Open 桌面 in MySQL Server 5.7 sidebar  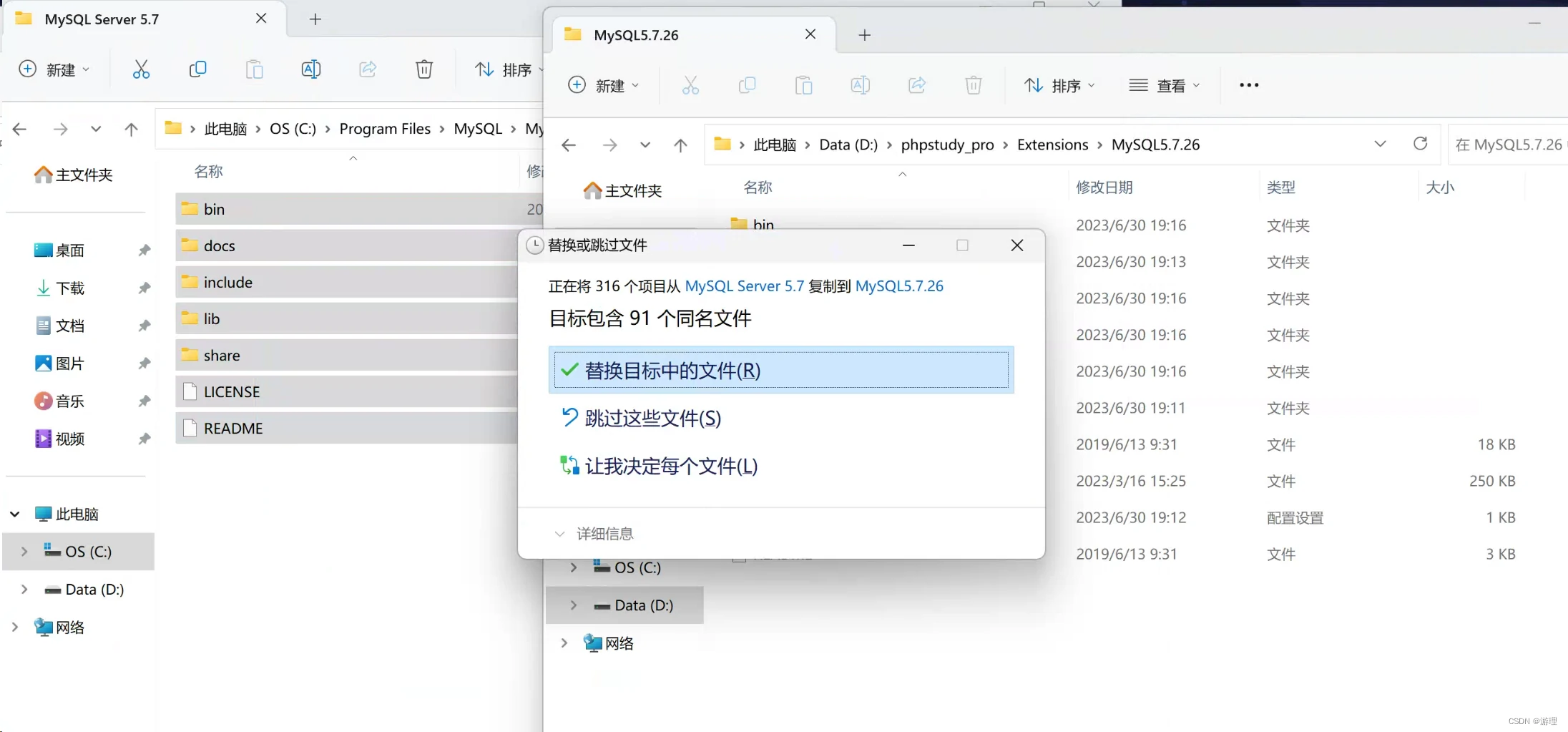[x=70, y=250]
